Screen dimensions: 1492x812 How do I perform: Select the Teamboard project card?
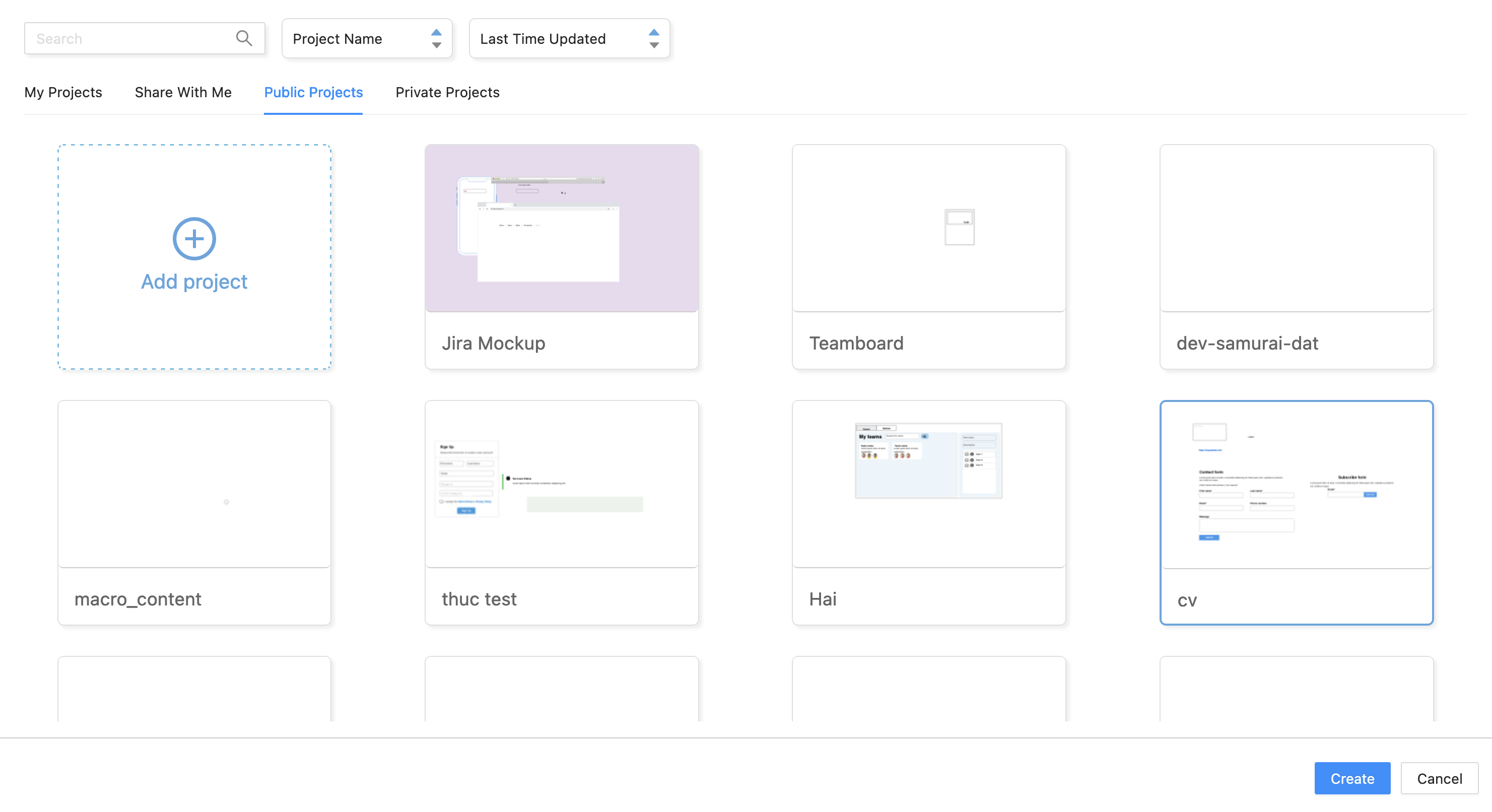point(928,256)
